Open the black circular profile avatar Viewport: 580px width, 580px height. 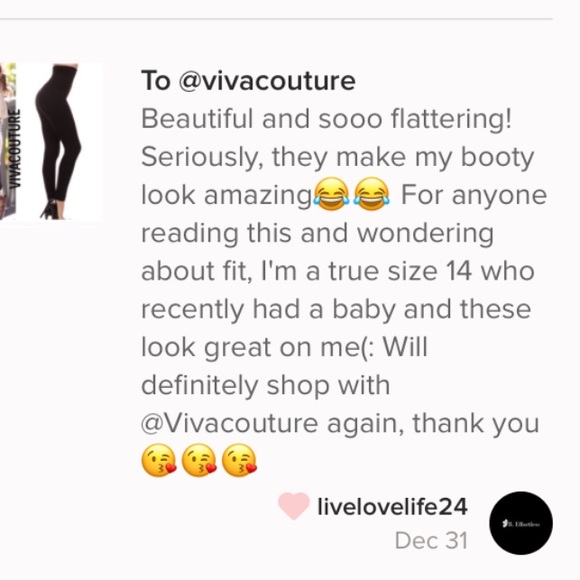[x=521, y=523]
